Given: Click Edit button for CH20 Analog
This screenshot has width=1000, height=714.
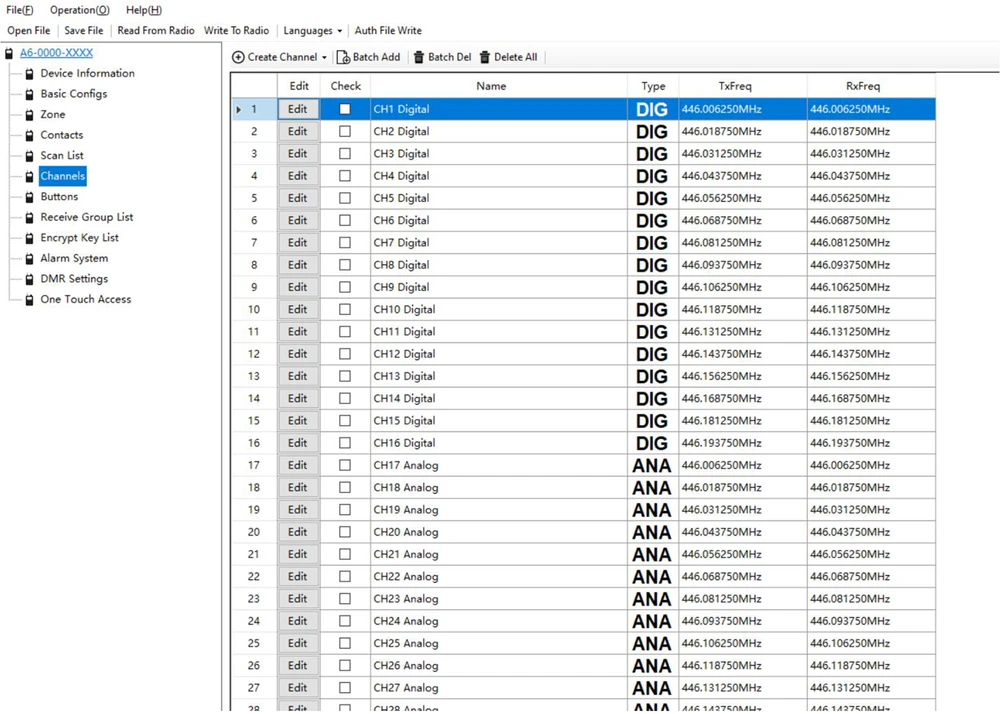Looking at the screenshot, I should click(x=298, y=532).
